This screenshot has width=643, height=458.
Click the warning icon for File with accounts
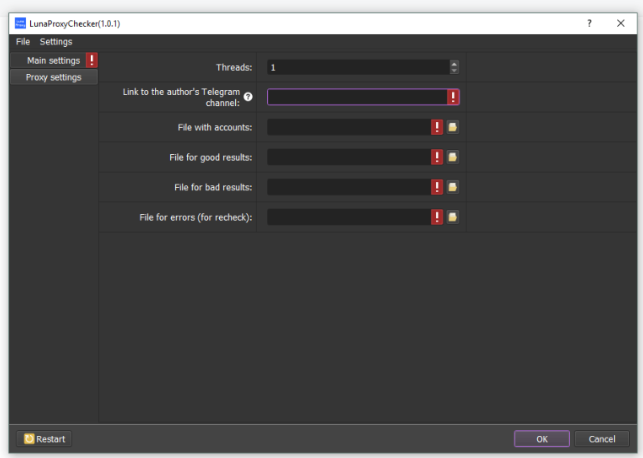coord(437,127)
